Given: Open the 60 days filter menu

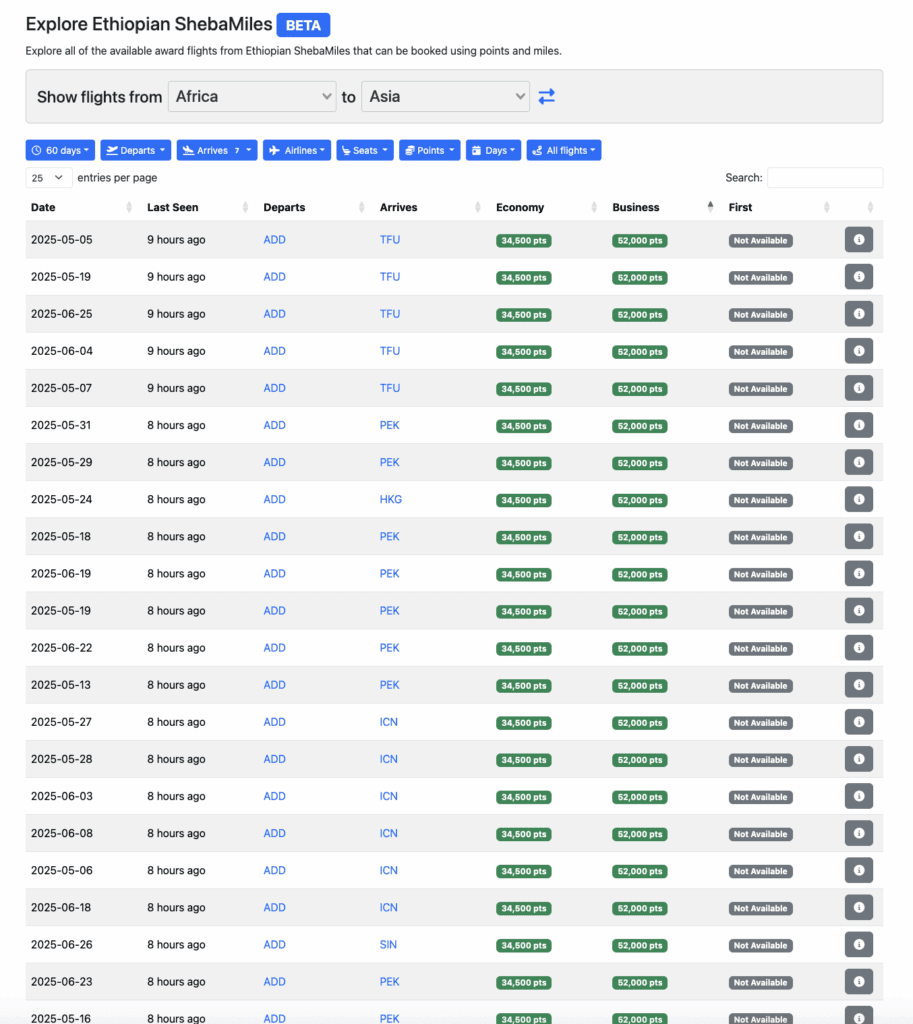Looking at the screenshot, I should pos(61,150).
